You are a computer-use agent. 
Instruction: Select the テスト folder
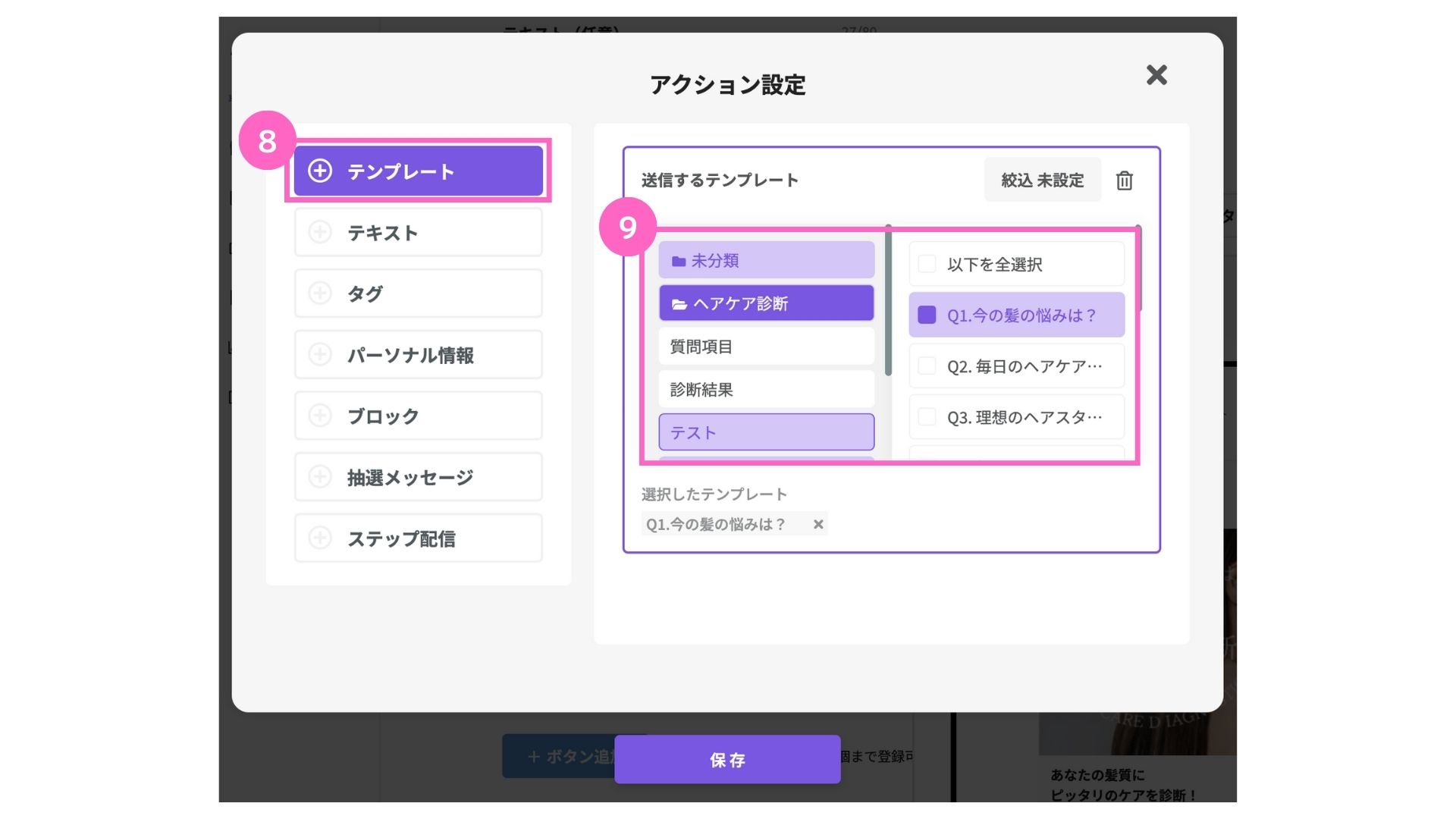point(767,432)
